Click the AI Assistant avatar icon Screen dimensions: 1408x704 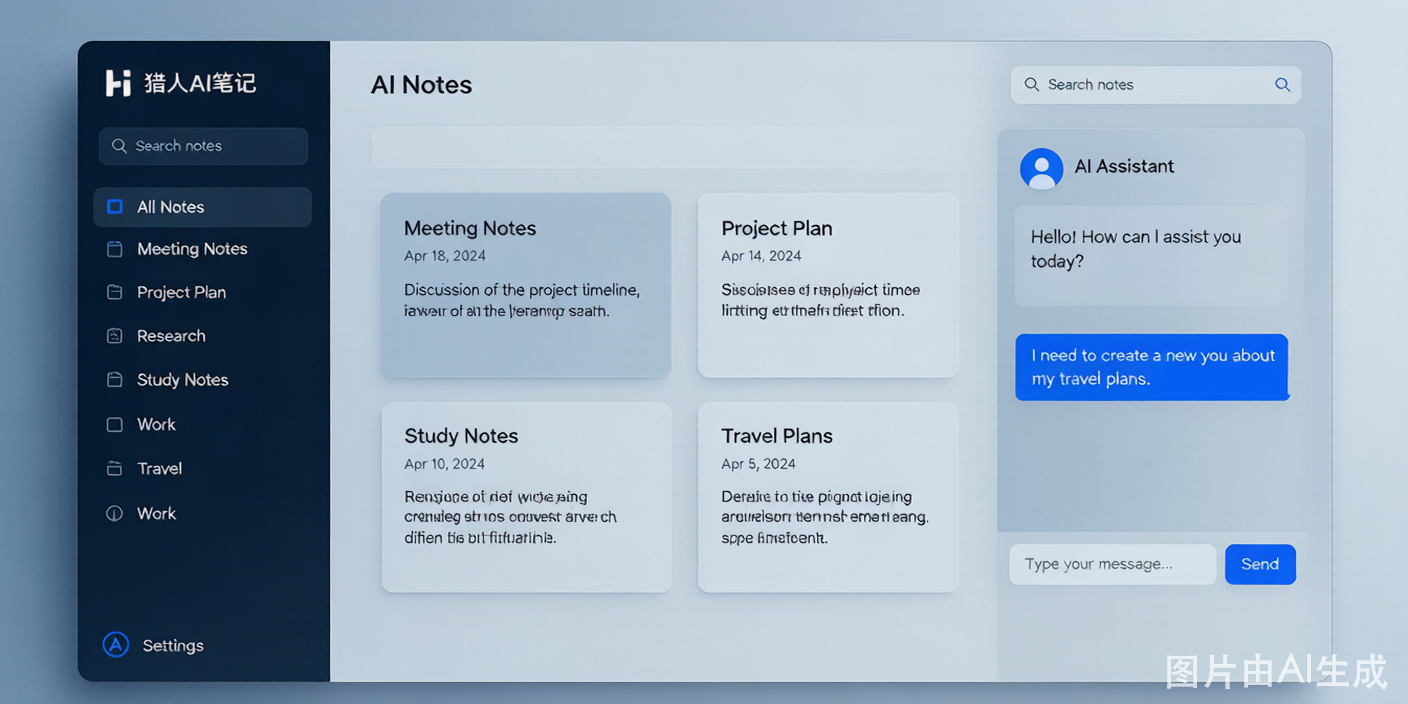(x=1041, y=169)
